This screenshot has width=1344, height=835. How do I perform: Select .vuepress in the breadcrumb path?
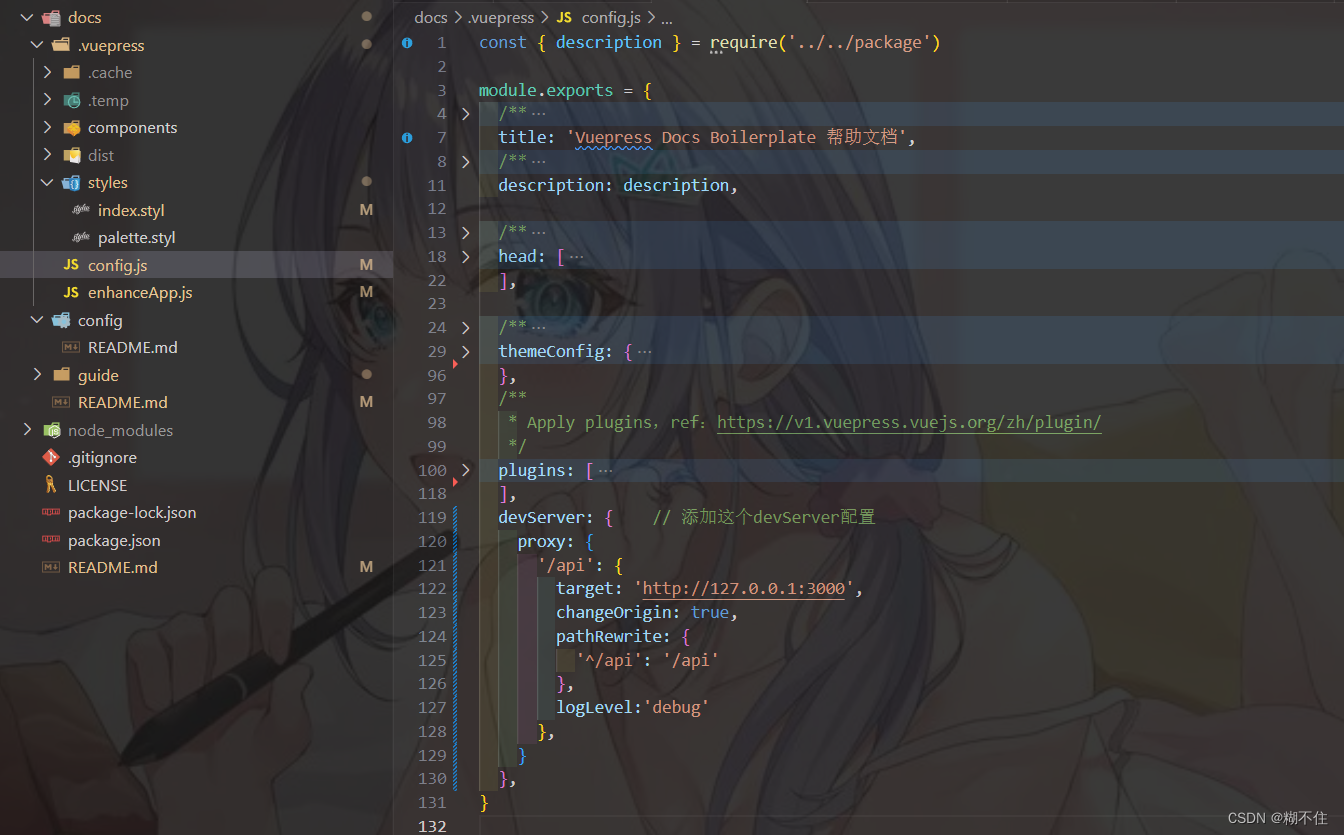[x=503, y=18]
